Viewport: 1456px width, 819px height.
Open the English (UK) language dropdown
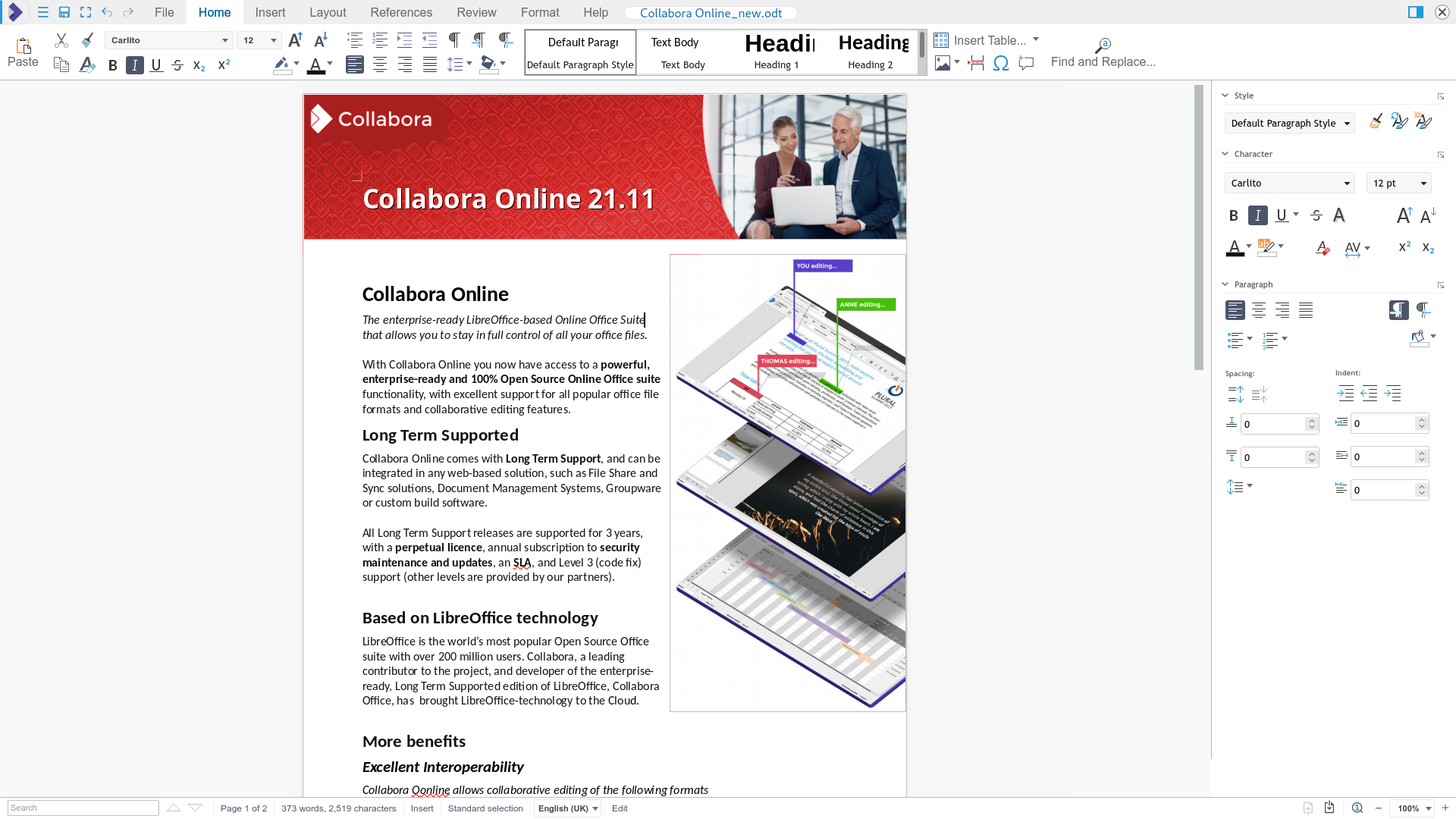point(568,808)
